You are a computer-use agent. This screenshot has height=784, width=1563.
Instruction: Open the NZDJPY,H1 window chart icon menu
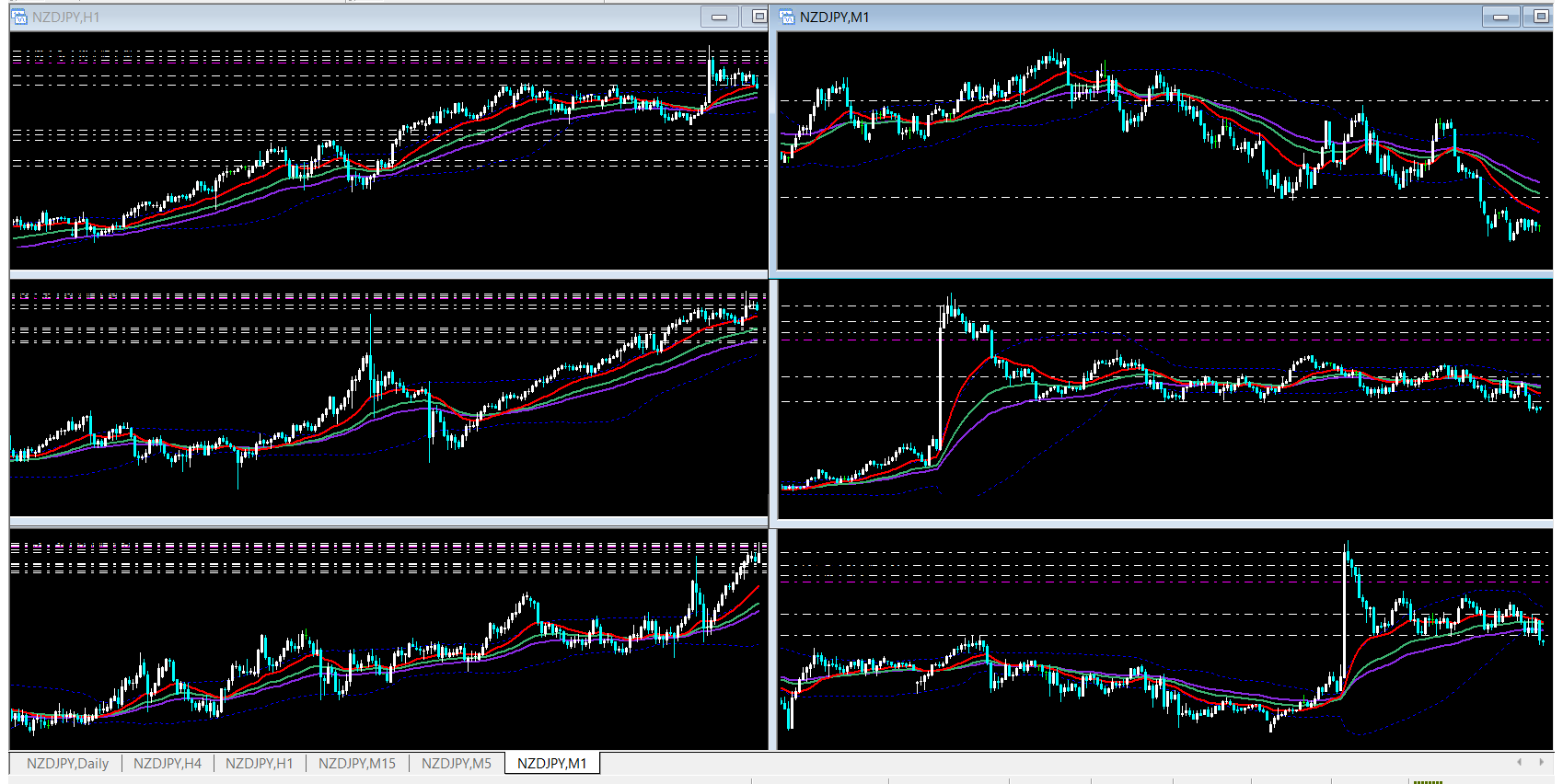click(19, 17)
